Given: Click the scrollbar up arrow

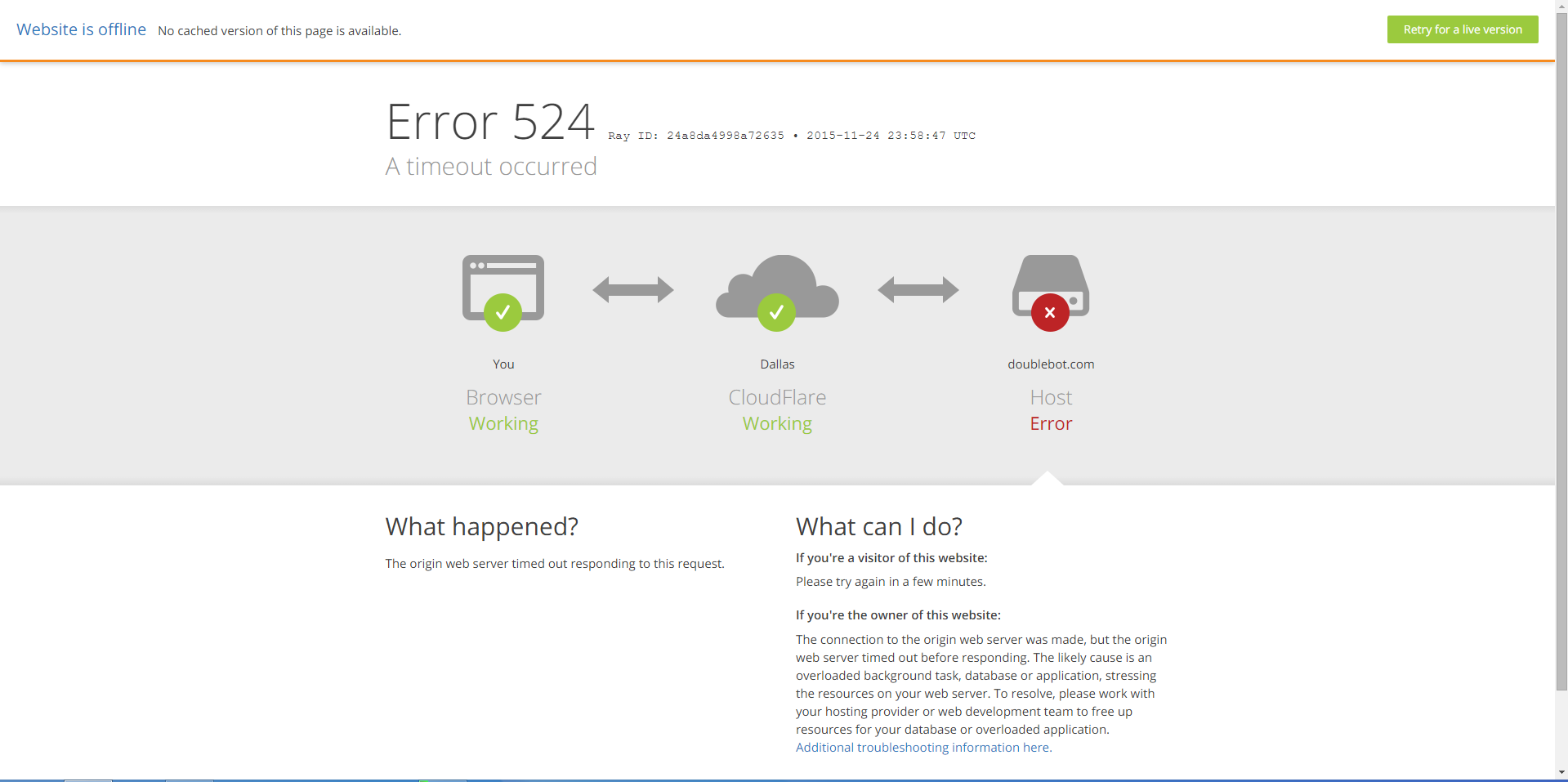Looking at the screenshot, I should coord(1561,6).
